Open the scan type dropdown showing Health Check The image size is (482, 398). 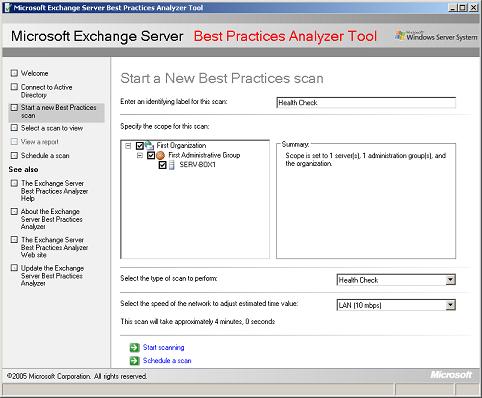[450, 280]
